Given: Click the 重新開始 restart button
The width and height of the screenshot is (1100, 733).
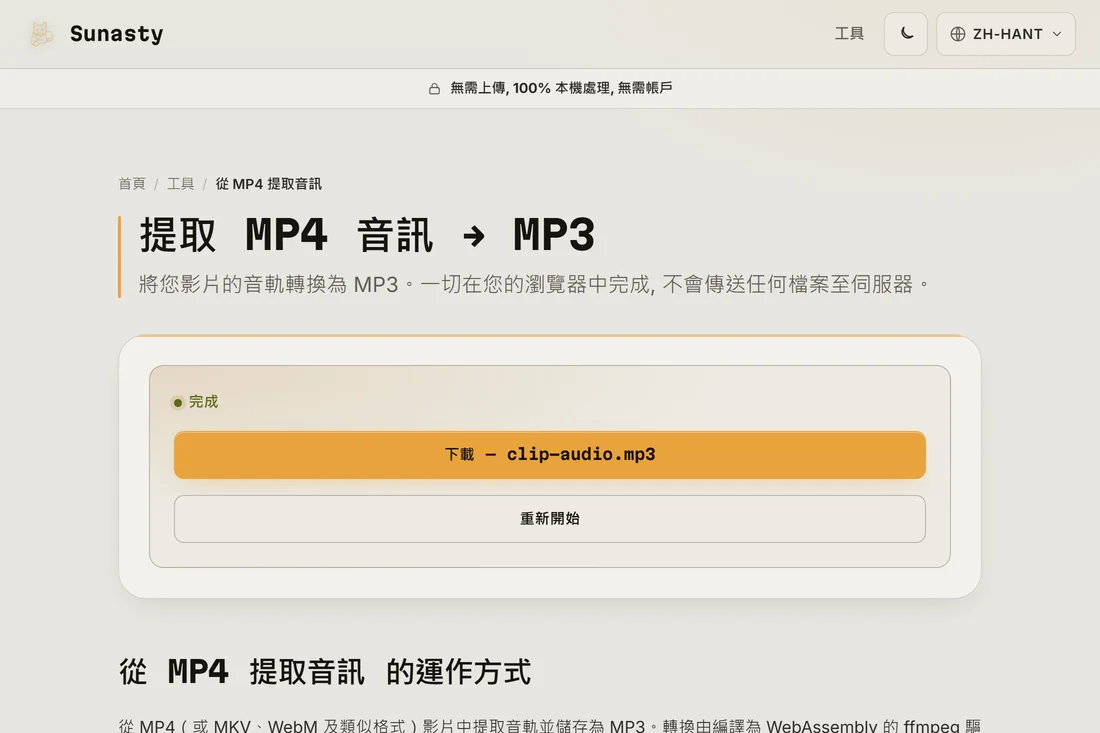Looking at the screenshot, I should point(550,518).
